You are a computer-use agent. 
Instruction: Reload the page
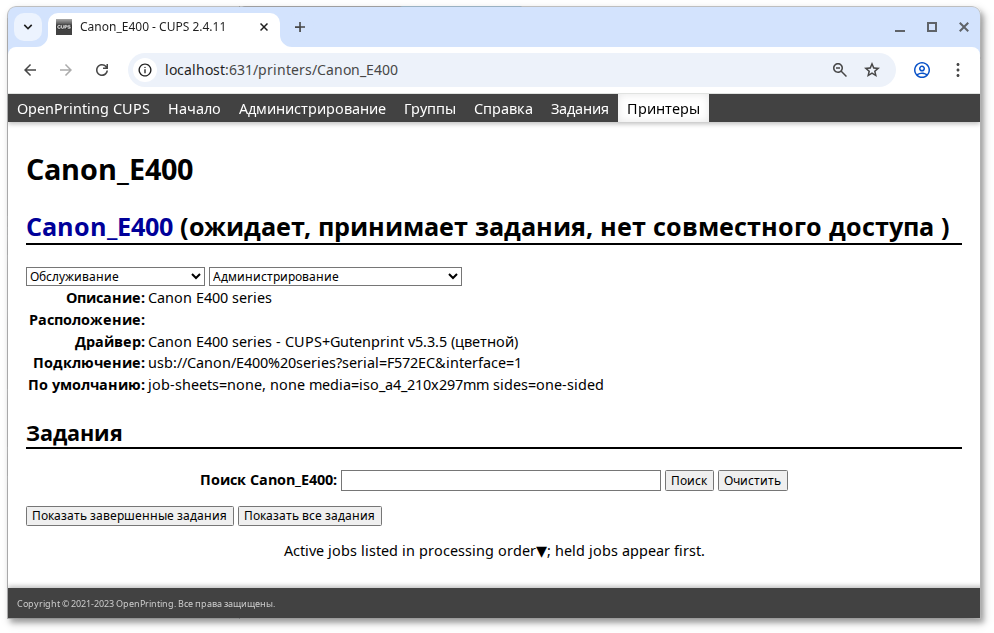click(103, 70)
